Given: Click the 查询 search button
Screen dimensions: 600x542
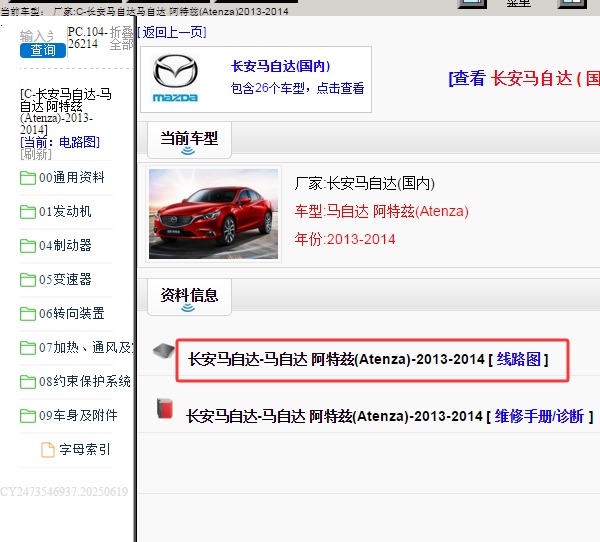Looking at the screenshot, I should point(43,50).
